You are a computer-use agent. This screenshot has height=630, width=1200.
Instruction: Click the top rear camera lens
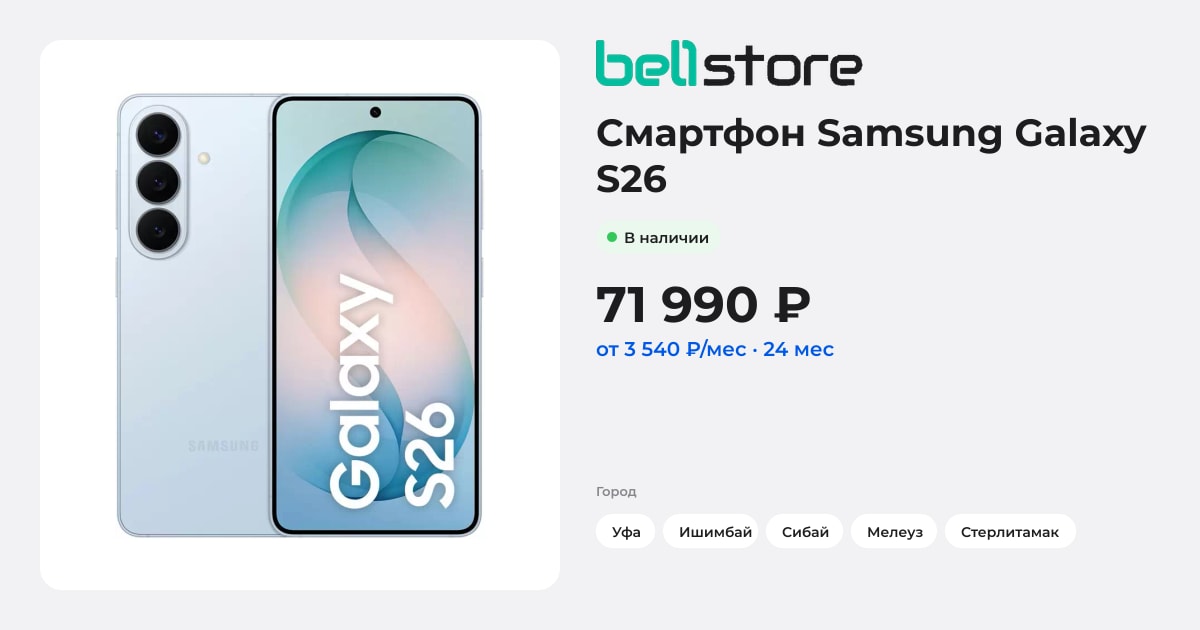click(158, 134)
